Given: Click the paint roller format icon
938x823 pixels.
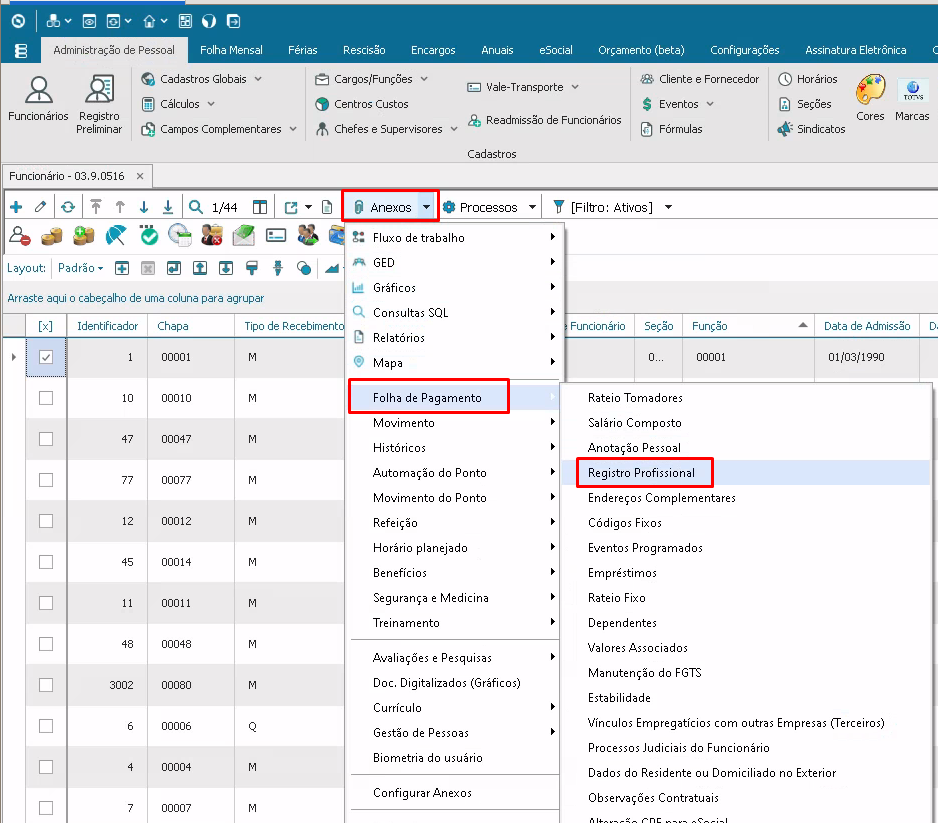Looking at the screenshot, I should [x=252, y=268].
